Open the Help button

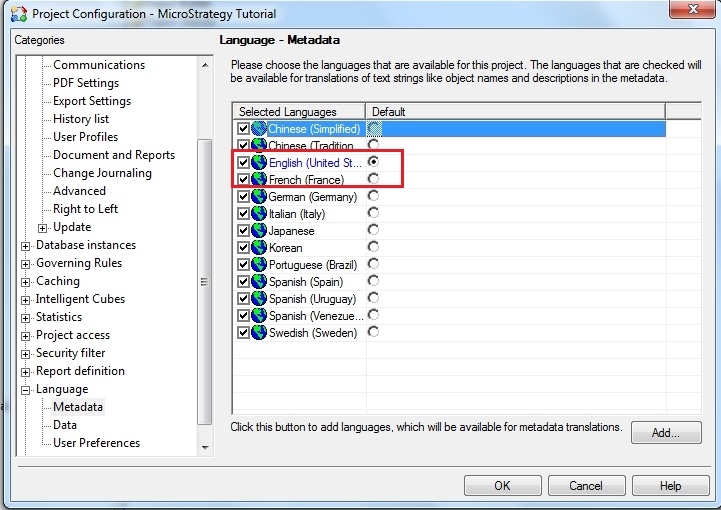coord(670,486)
